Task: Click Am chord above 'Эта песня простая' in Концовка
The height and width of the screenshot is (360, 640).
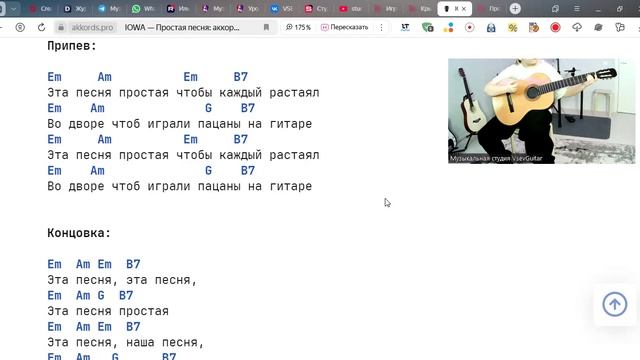Action: click(83, 296)
